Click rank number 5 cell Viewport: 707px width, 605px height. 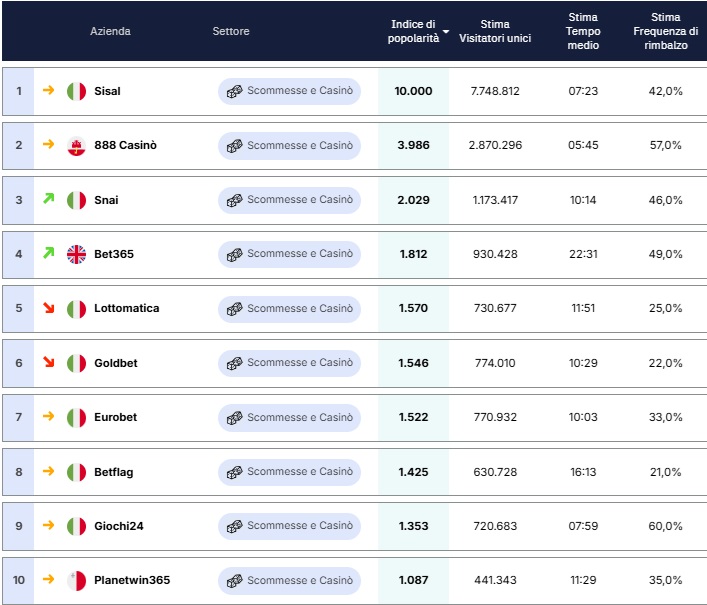coord(18,308)
